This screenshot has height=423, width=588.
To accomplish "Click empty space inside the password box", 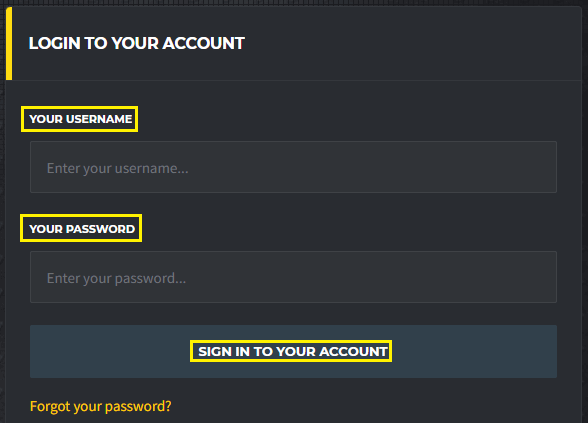I will tap(375, 277).
